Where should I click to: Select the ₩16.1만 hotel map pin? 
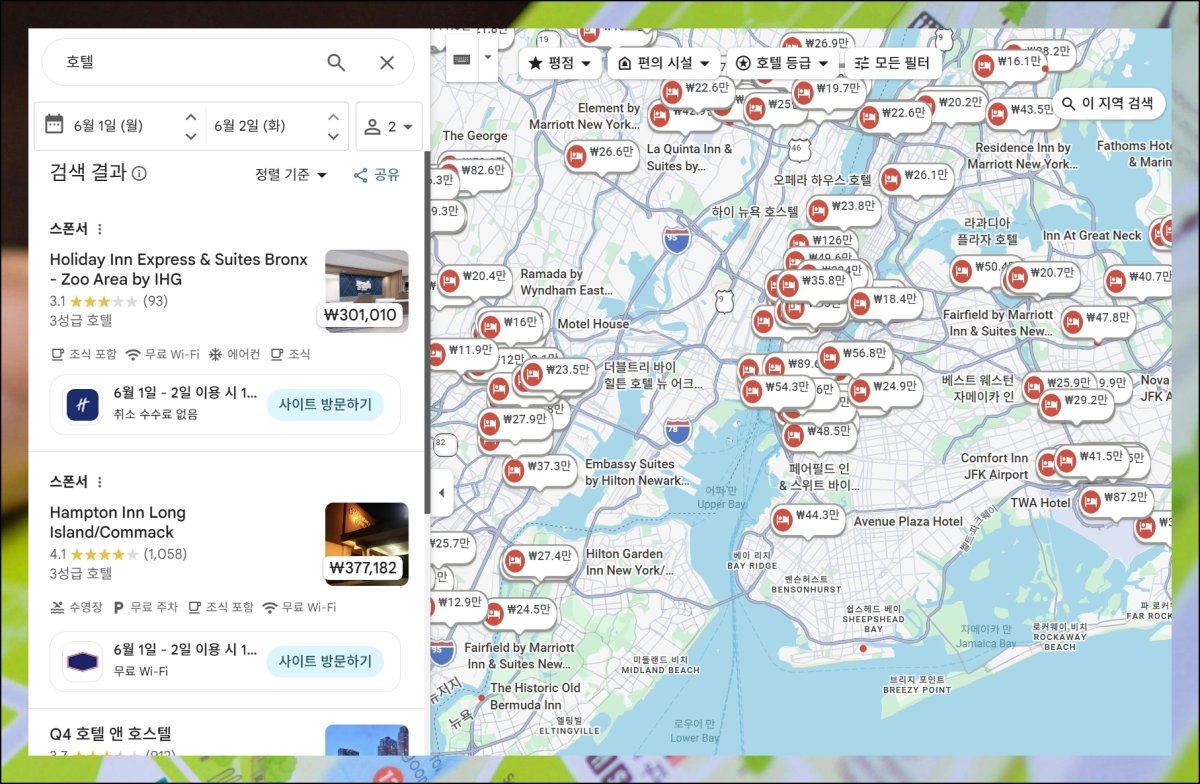[1009, 63]
